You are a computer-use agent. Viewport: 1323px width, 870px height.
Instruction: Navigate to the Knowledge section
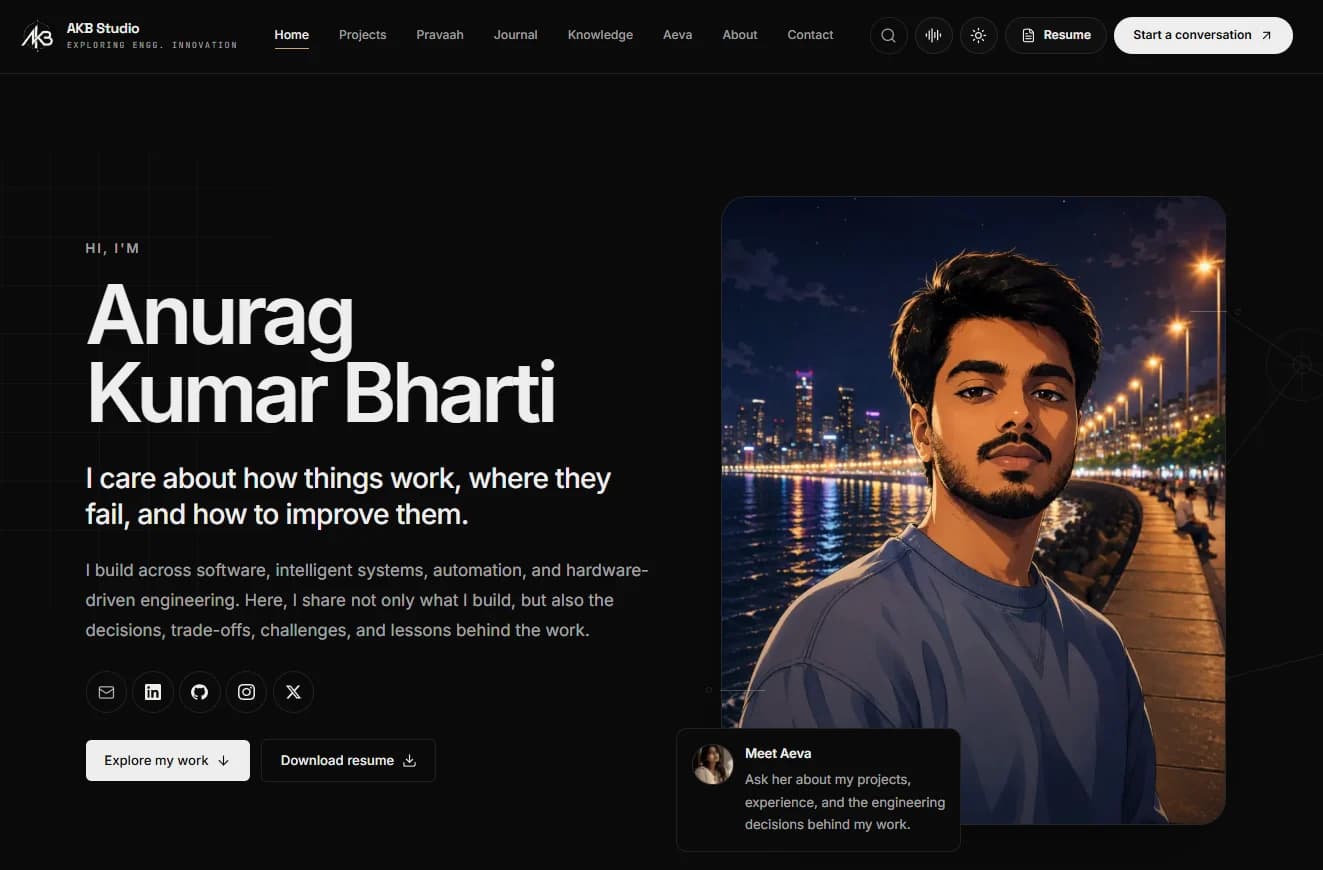[600, 35]
